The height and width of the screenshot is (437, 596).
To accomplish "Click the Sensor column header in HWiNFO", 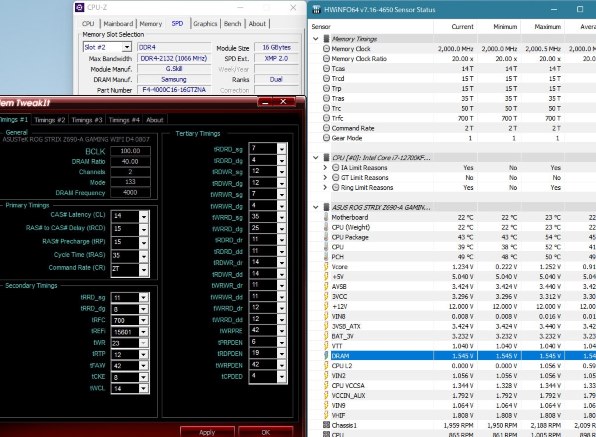I will coord(372,27).
